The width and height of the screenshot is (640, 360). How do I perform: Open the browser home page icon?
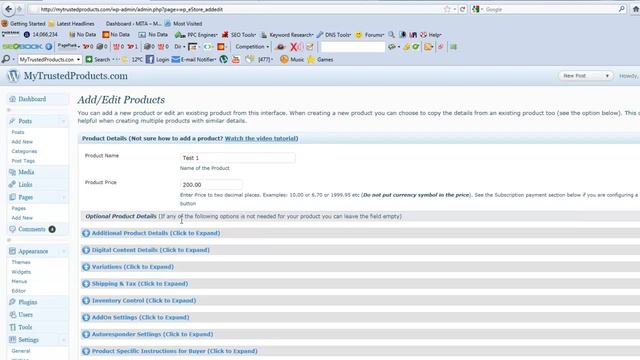point(636,9)
